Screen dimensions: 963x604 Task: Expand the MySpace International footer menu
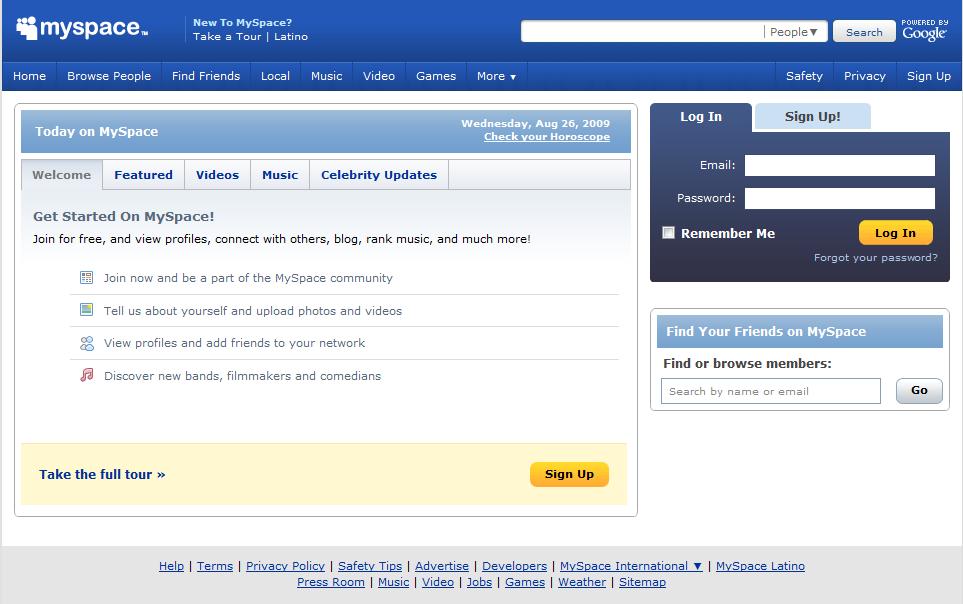pyautogui.click(x=631, y=566)
